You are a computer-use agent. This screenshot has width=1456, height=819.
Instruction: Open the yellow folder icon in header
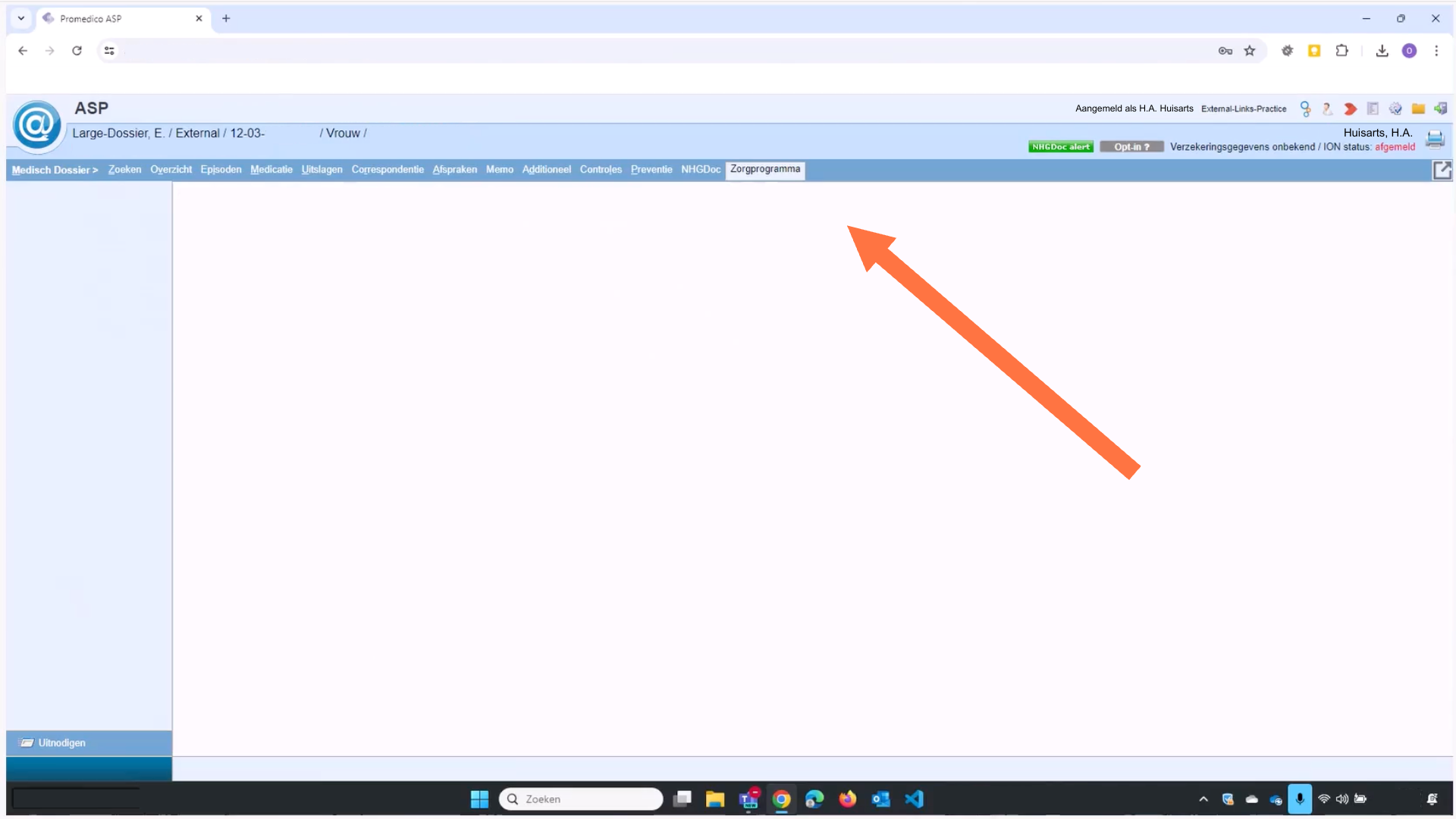click(1418, 109)
